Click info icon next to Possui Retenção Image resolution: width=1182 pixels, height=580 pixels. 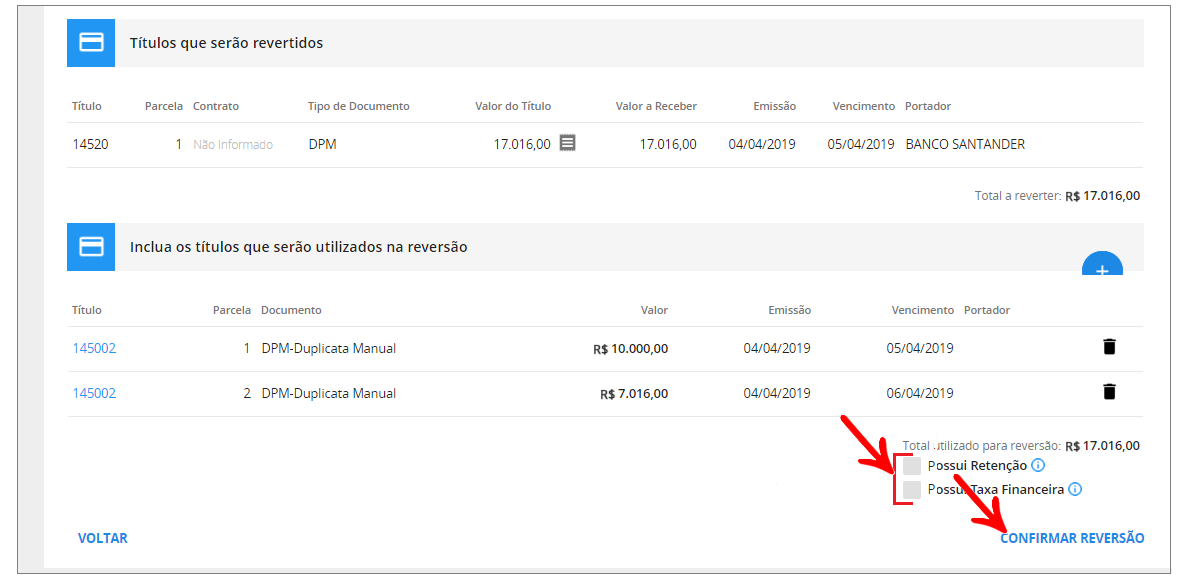click(1038, 465)
